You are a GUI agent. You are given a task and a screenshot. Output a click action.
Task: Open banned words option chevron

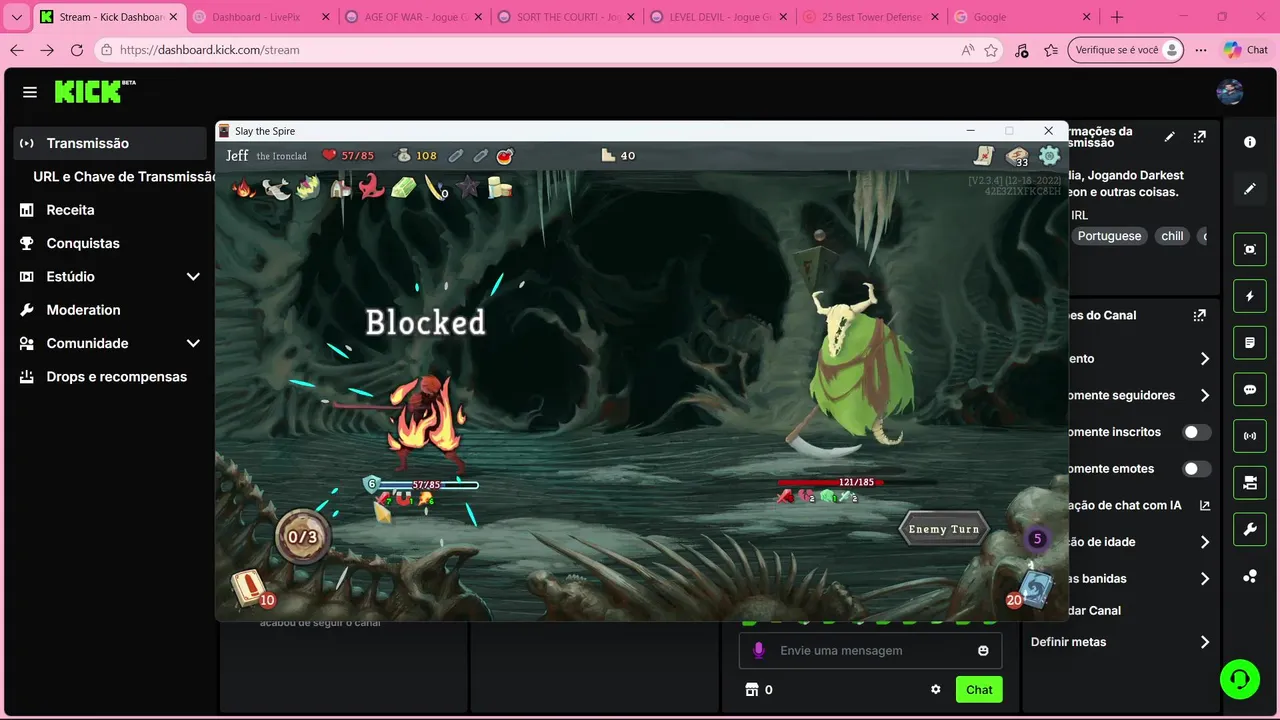coord(1204,578)
